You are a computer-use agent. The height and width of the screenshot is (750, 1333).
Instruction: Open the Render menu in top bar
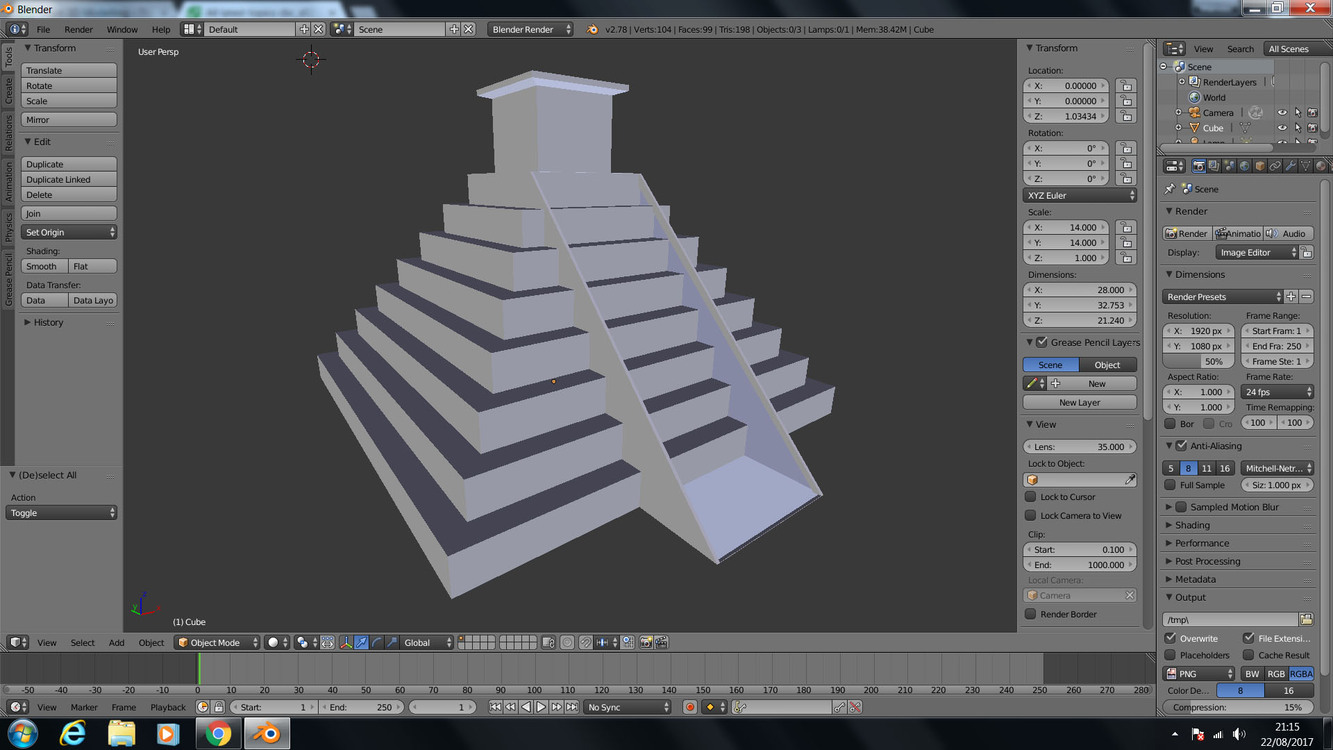pos(78,30)
